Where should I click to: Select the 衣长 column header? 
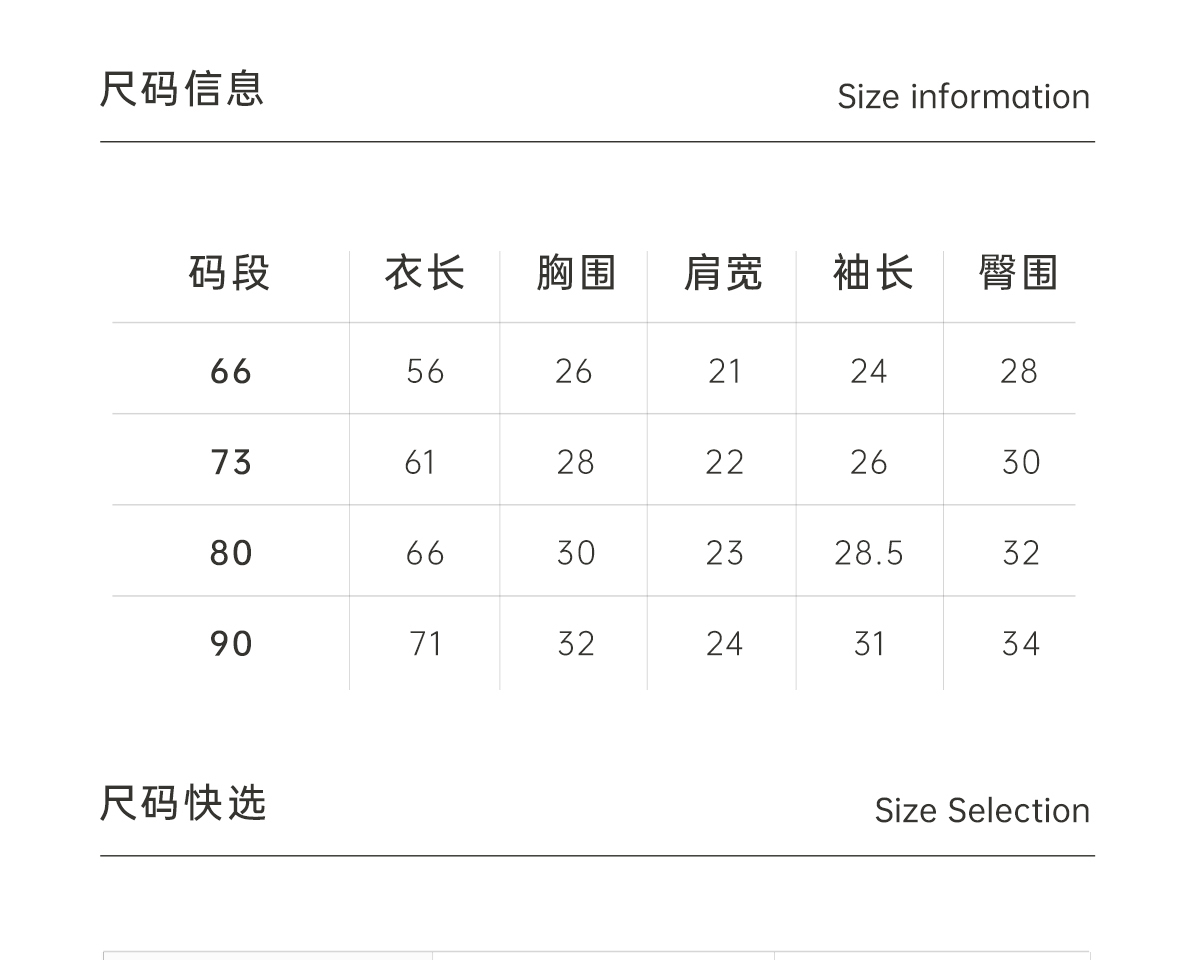(x=425, y=273)
